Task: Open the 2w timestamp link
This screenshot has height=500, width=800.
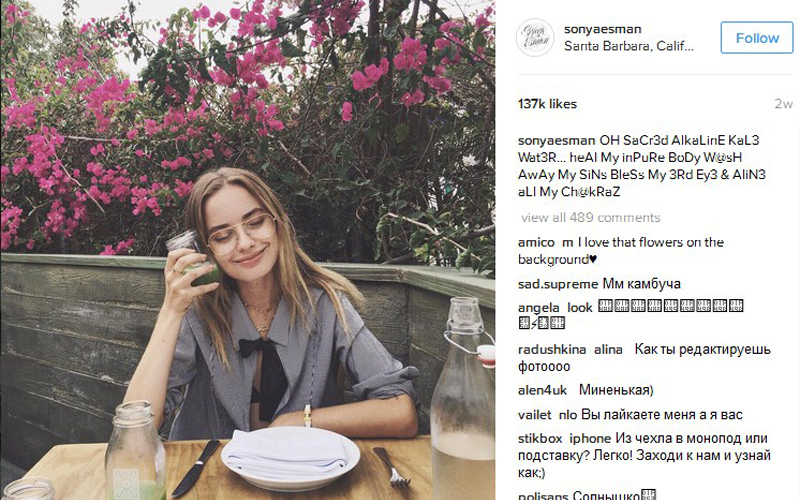Action: pos(783,104)
